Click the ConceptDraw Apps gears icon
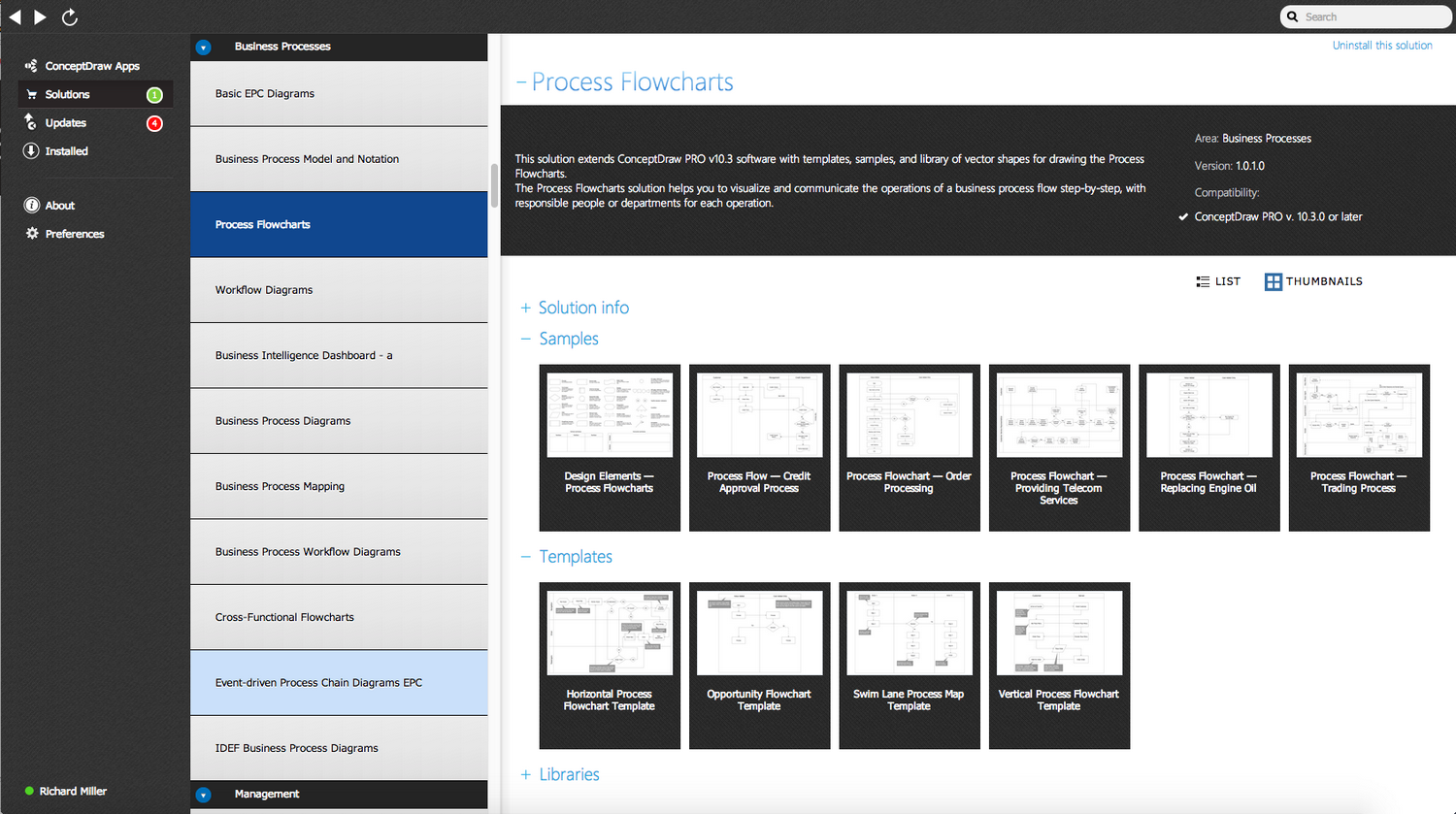Screen dimensions: 1456x814 point(31,66)
